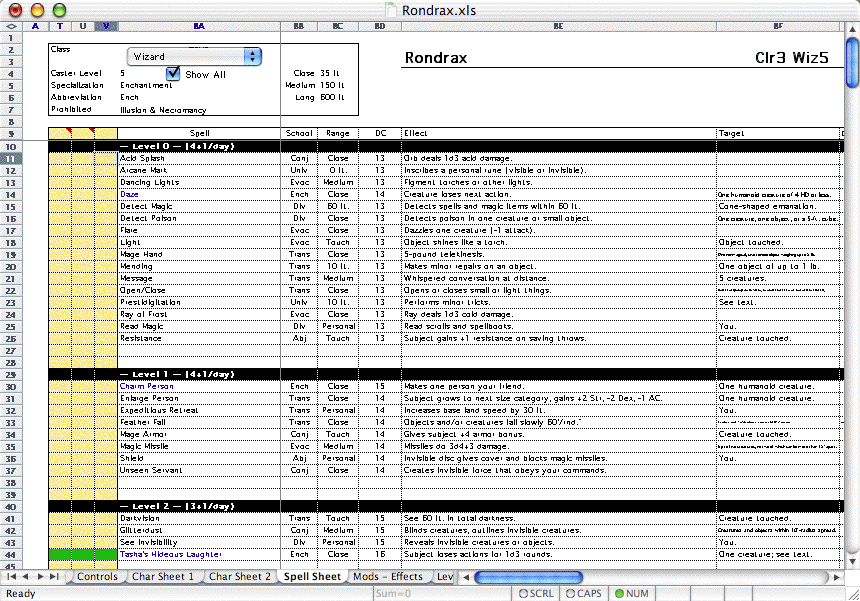Click the Level 2 section header row
The image size is (860, 601).
point(444,507)
